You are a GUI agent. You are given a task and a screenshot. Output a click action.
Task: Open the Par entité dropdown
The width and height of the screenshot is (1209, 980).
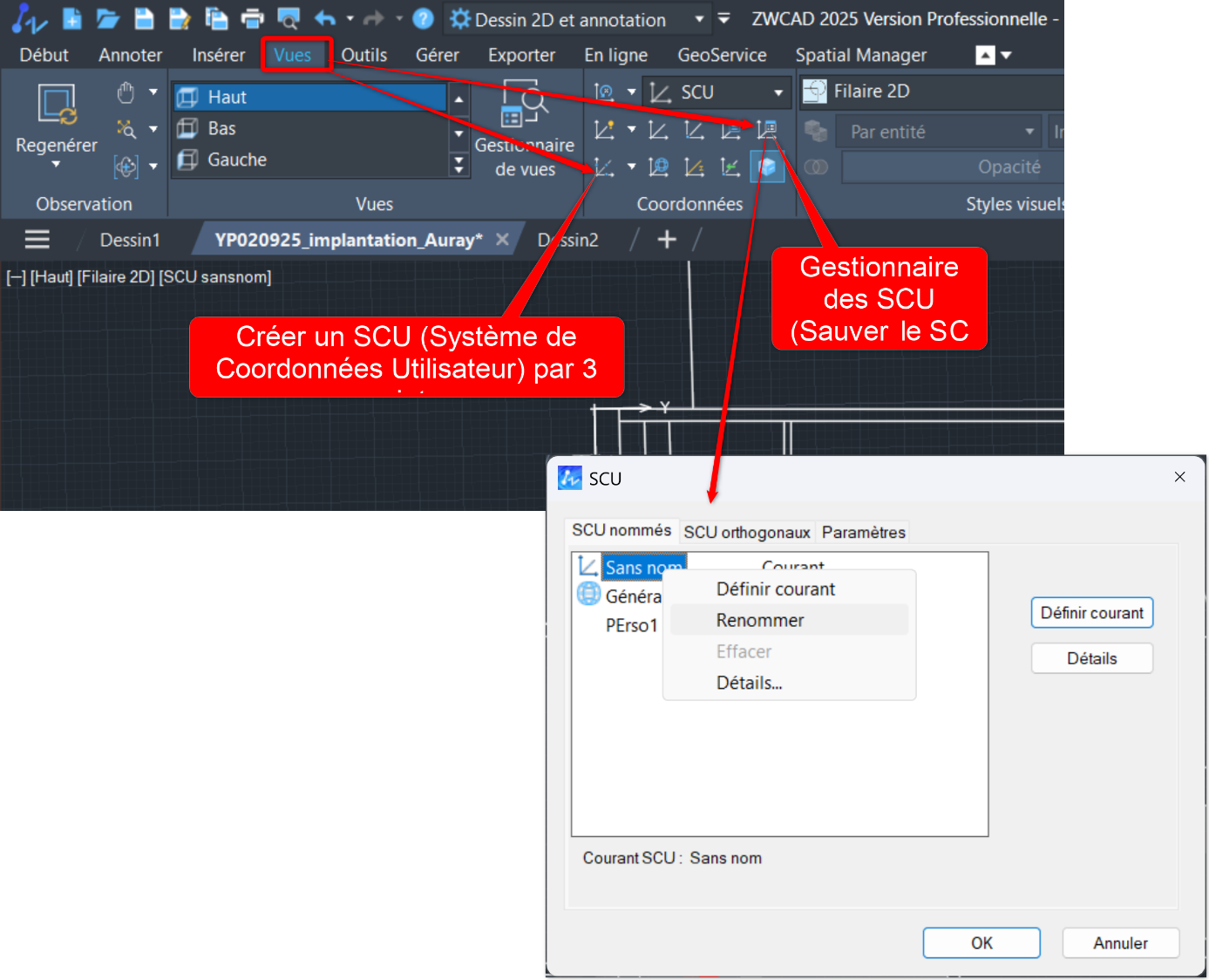pyautogui.click(x=1029, y=132)
